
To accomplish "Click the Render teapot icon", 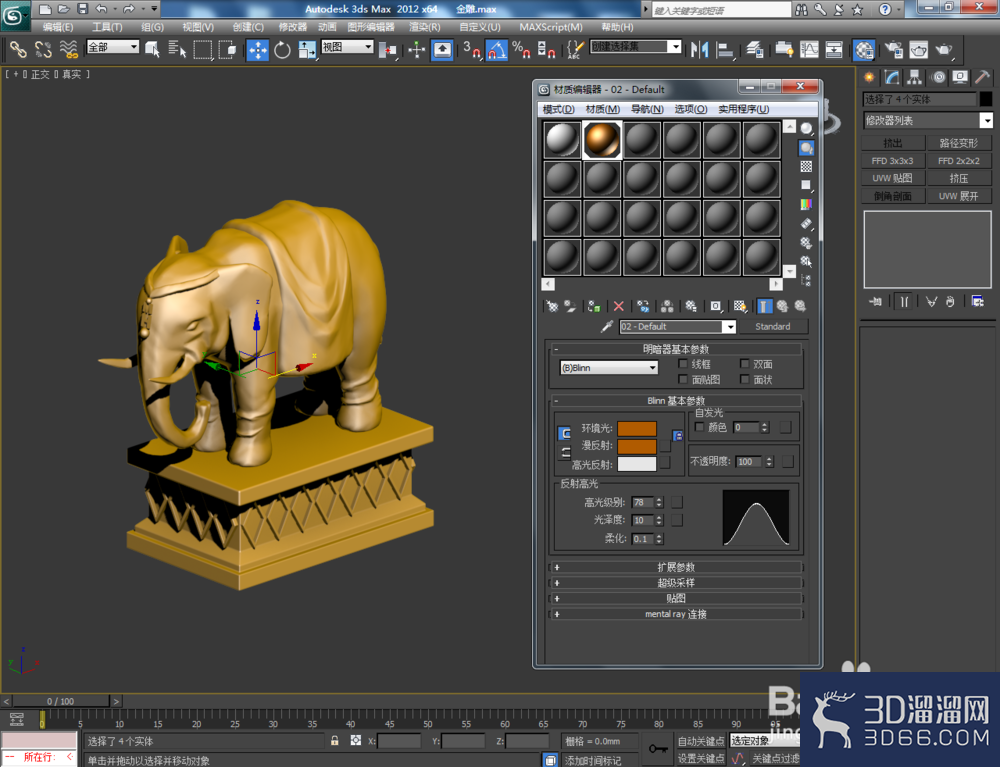I will [943, 50].
